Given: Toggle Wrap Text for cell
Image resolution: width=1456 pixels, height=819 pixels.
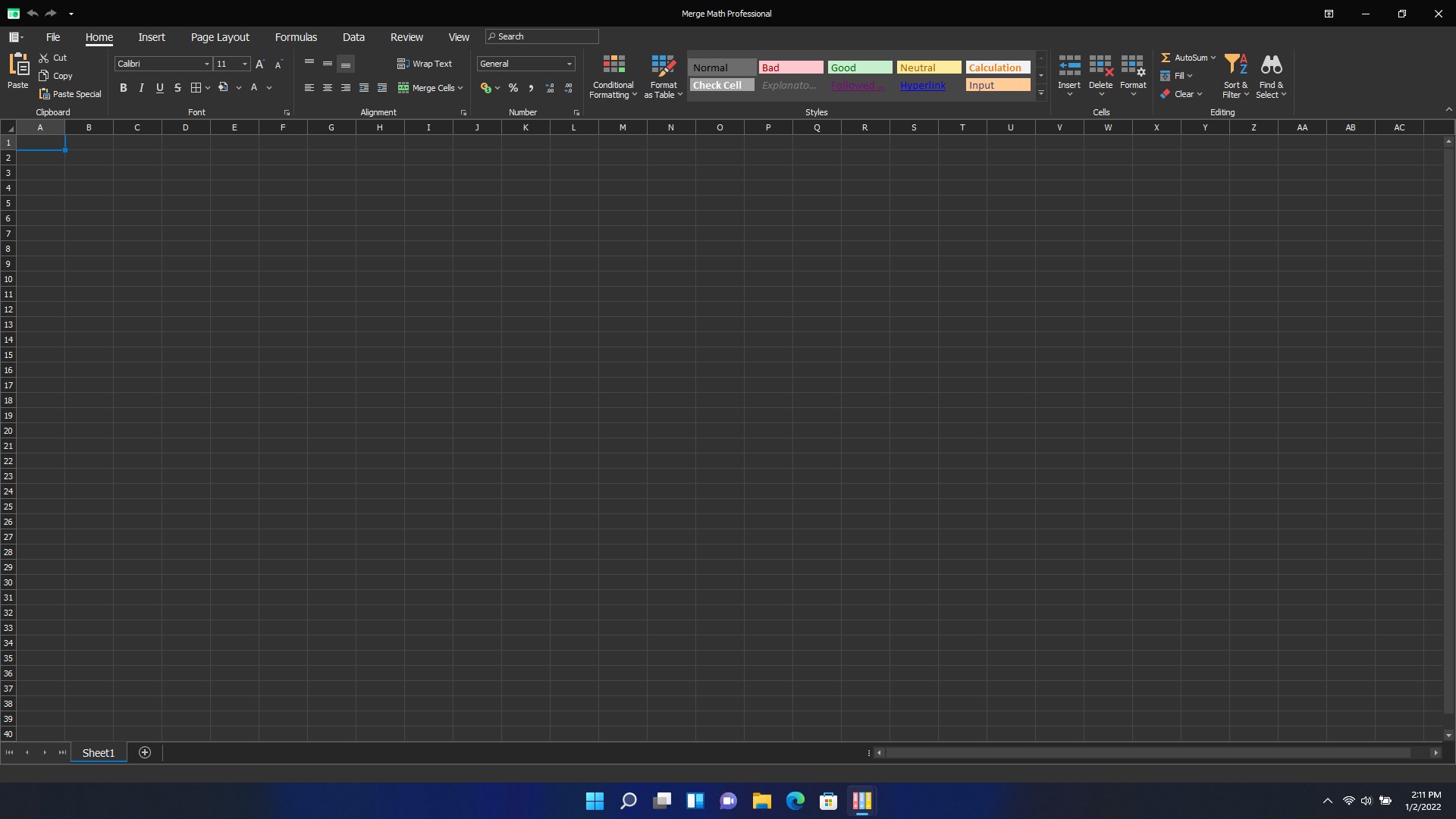Looking at the screenshot, I should (x=425, y=64).
